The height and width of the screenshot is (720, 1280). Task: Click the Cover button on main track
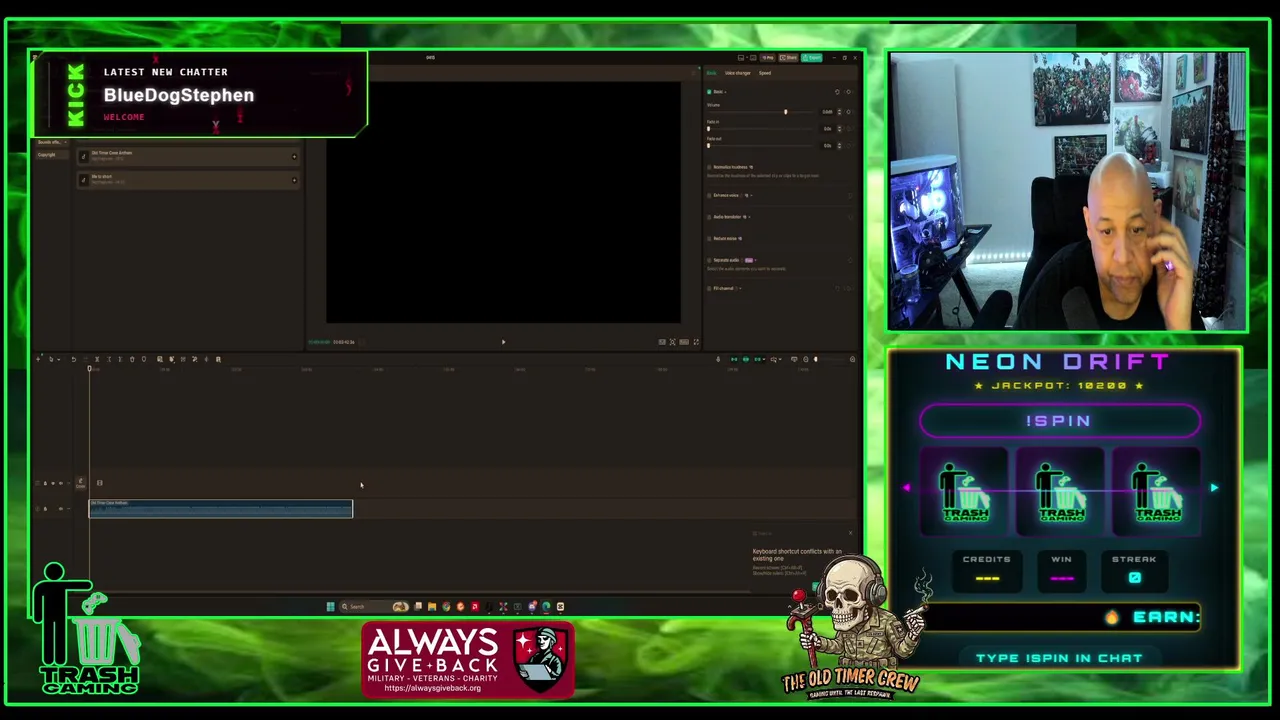coord(80,483)
